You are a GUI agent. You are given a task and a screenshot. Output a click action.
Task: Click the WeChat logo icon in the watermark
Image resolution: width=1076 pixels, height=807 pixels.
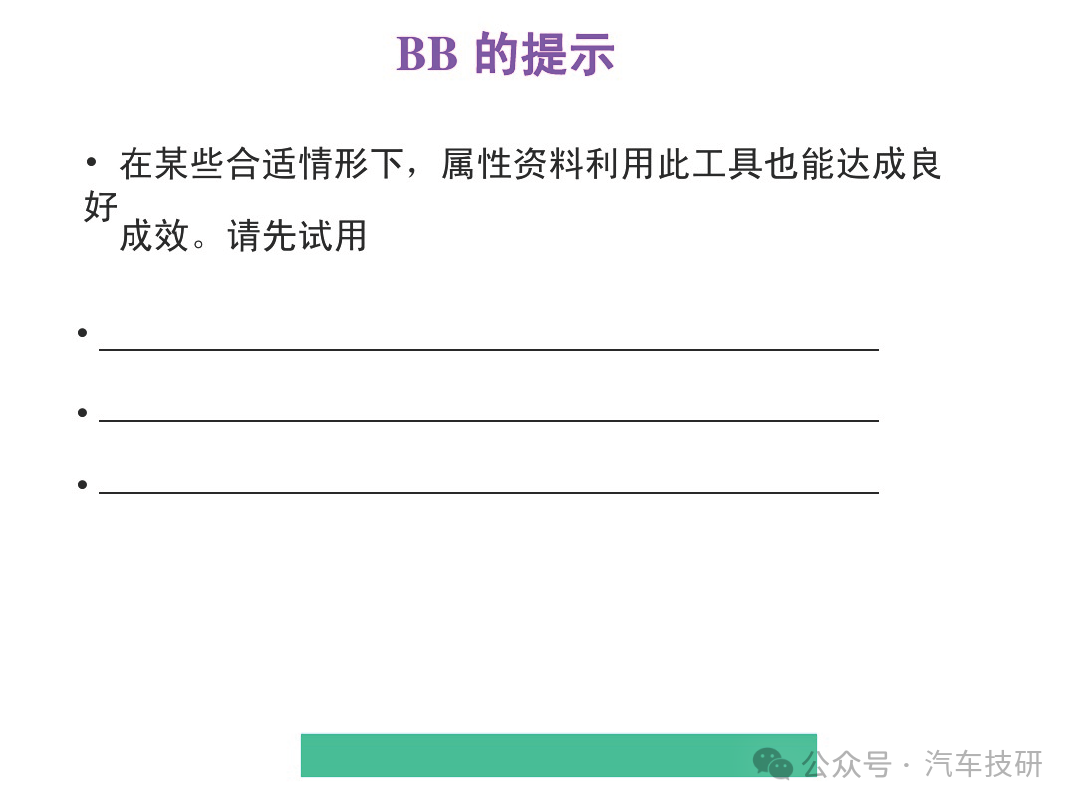tap(773, 764)
